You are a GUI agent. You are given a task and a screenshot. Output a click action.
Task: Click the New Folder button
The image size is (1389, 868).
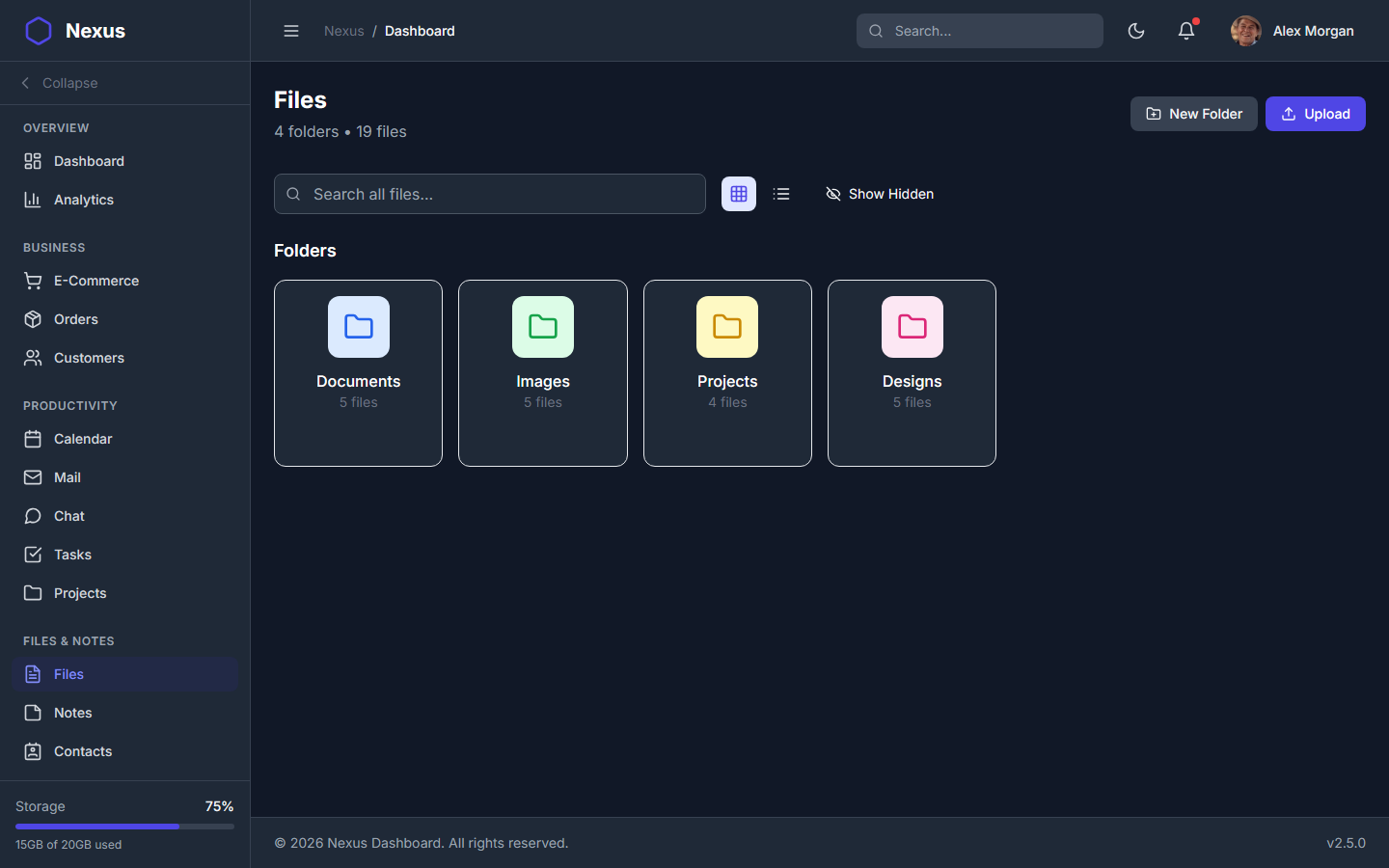click(1194, 114)
